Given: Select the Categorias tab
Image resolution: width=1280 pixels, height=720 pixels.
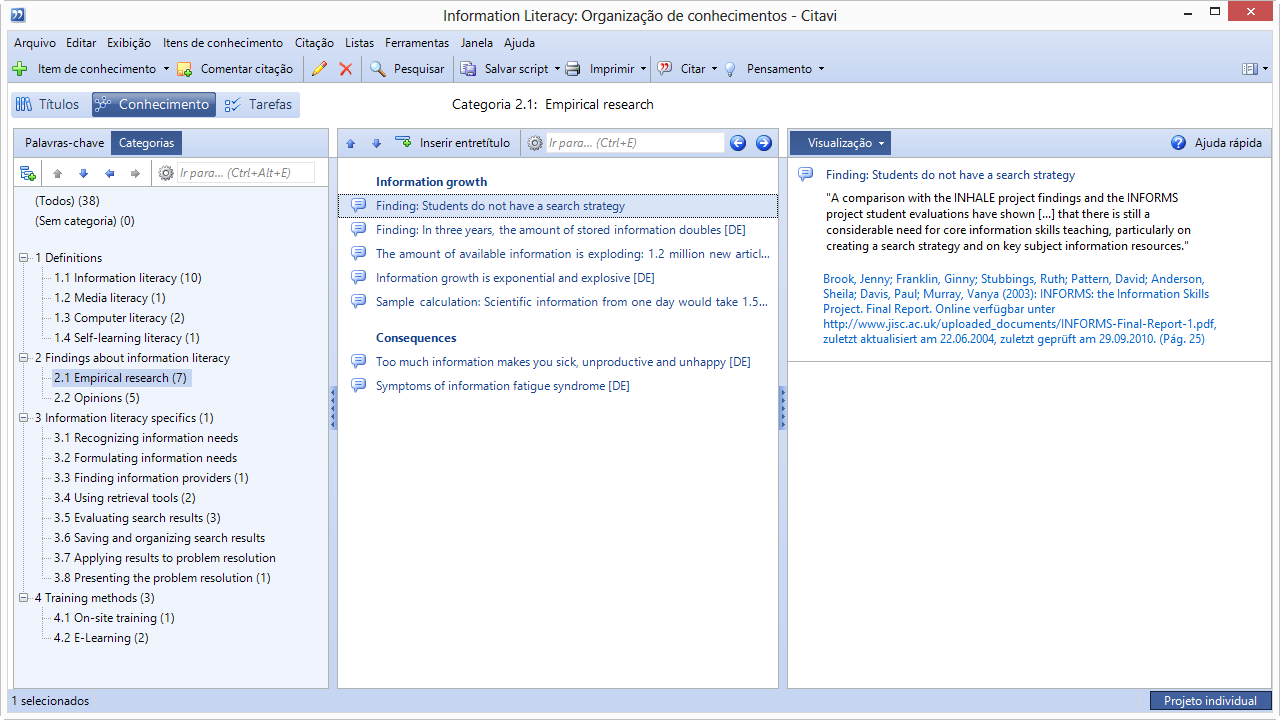Looking at the screenshot, I should pyautogui.click(x=146, y=143).
